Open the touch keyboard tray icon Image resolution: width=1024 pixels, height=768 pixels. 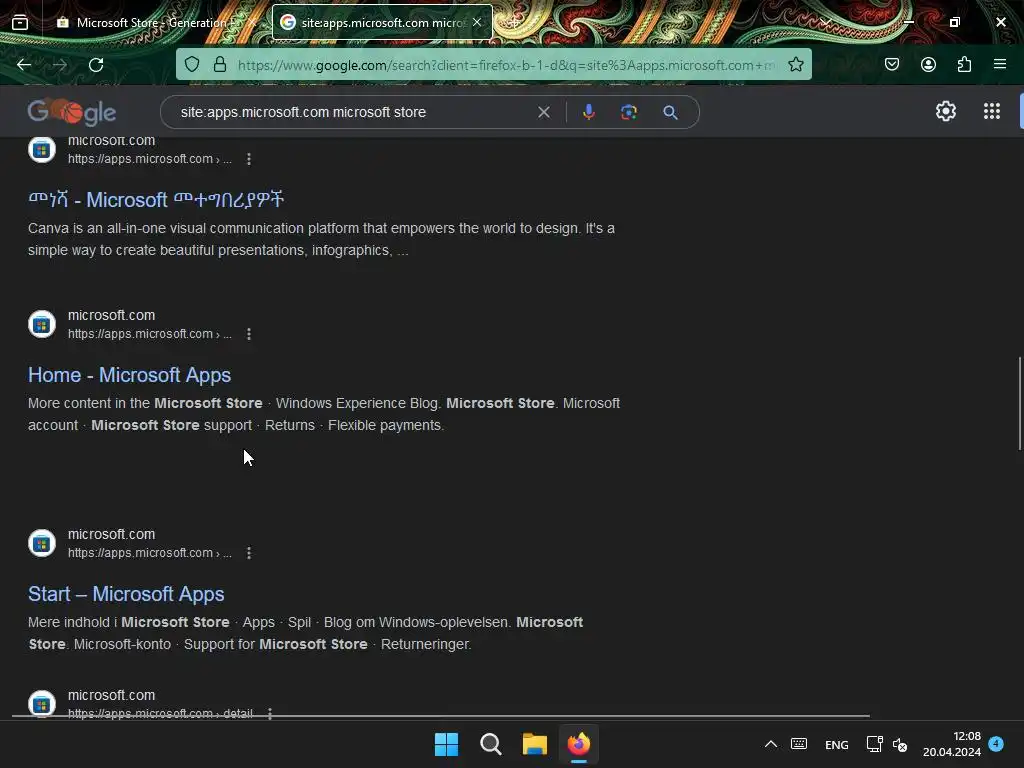pyautogui.click(x=799, y=744)
